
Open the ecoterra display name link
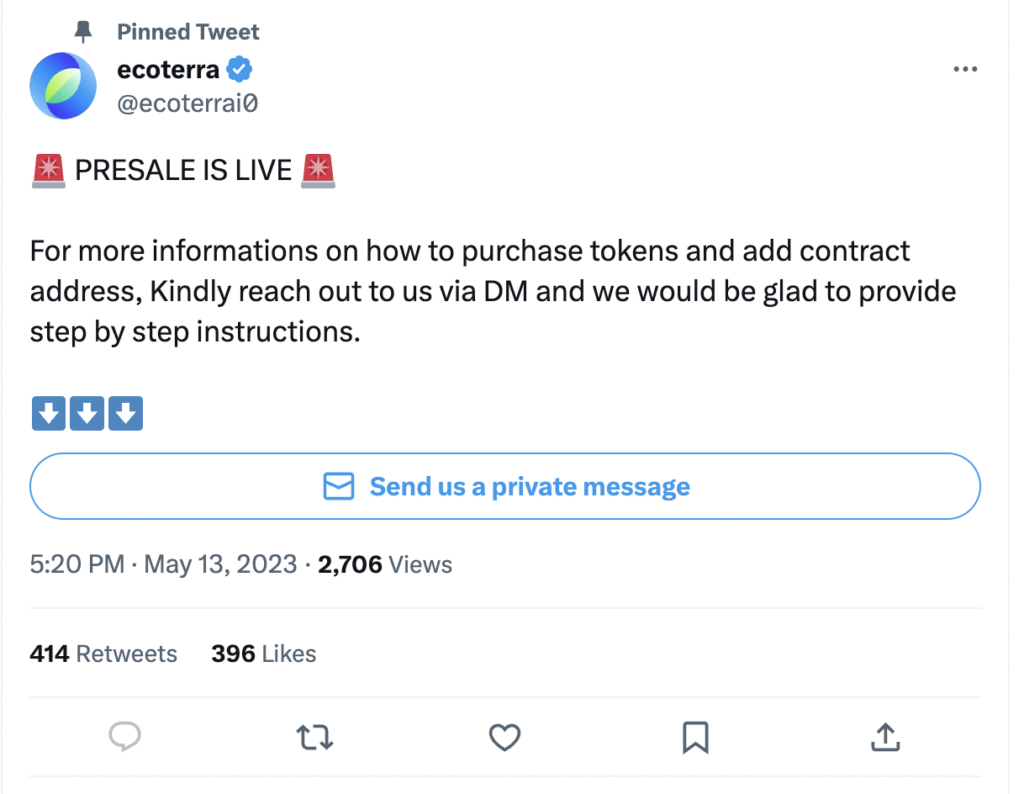(x=168, y=70)
